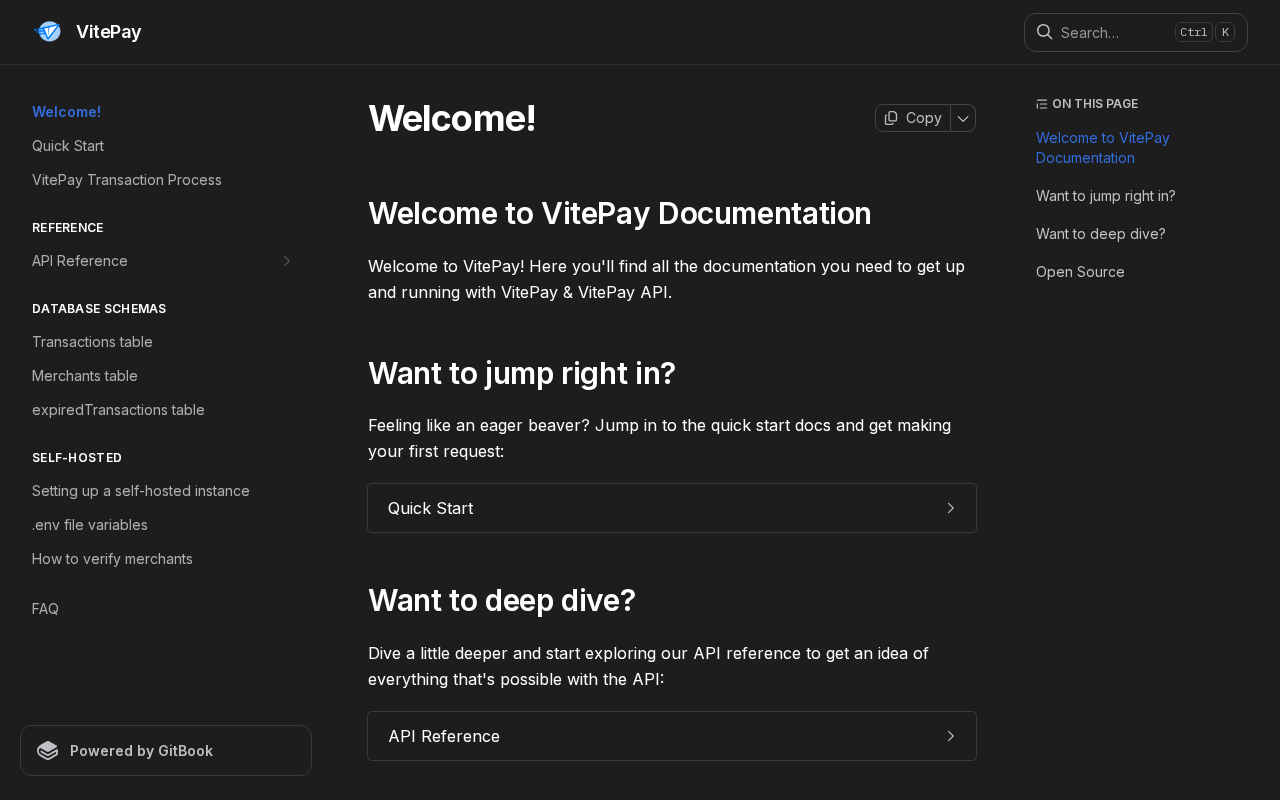
Task: Click the search magnifier icon
Action: (x=1044, y=32)
